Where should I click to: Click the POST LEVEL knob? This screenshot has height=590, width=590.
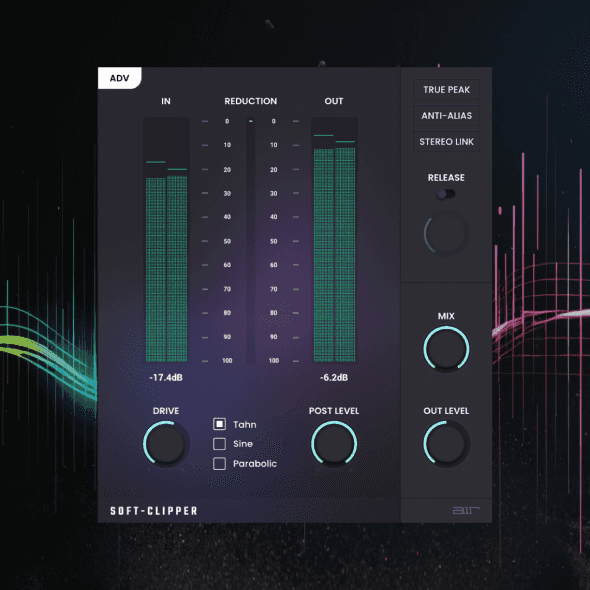(334, 444)
